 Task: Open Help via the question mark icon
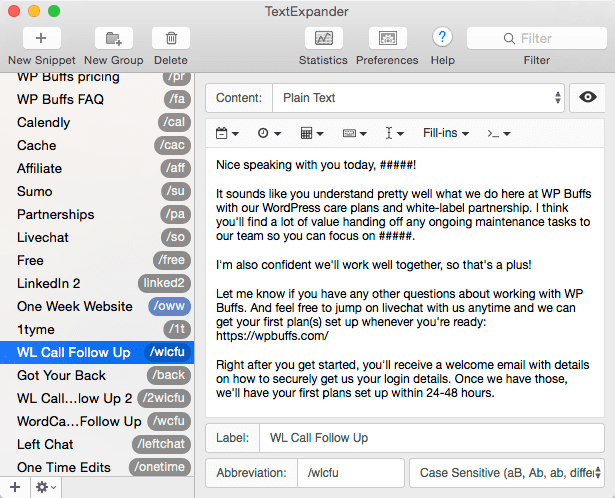(x=442, y=37)
